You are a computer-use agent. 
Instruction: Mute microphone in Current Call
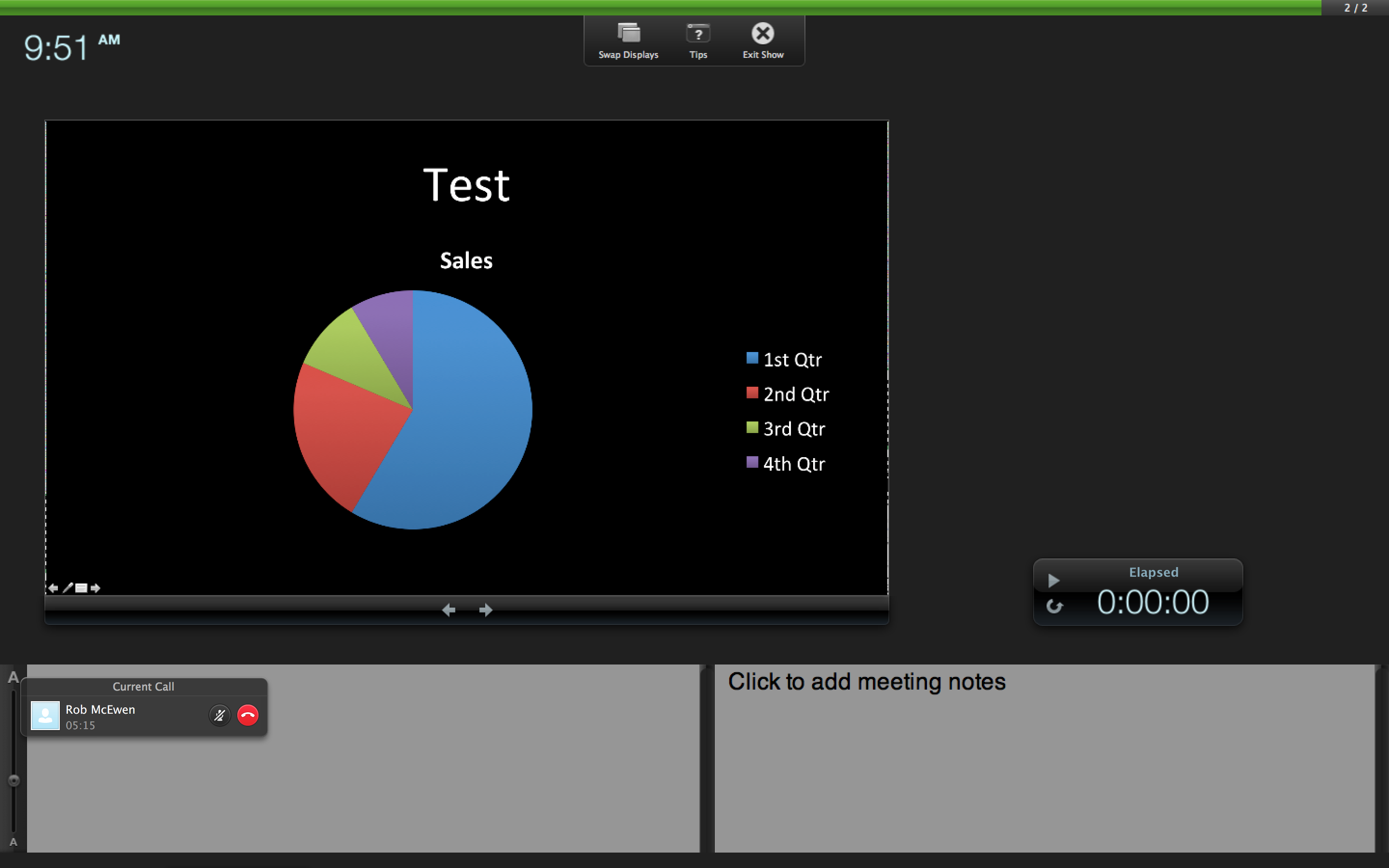(219, 715)
